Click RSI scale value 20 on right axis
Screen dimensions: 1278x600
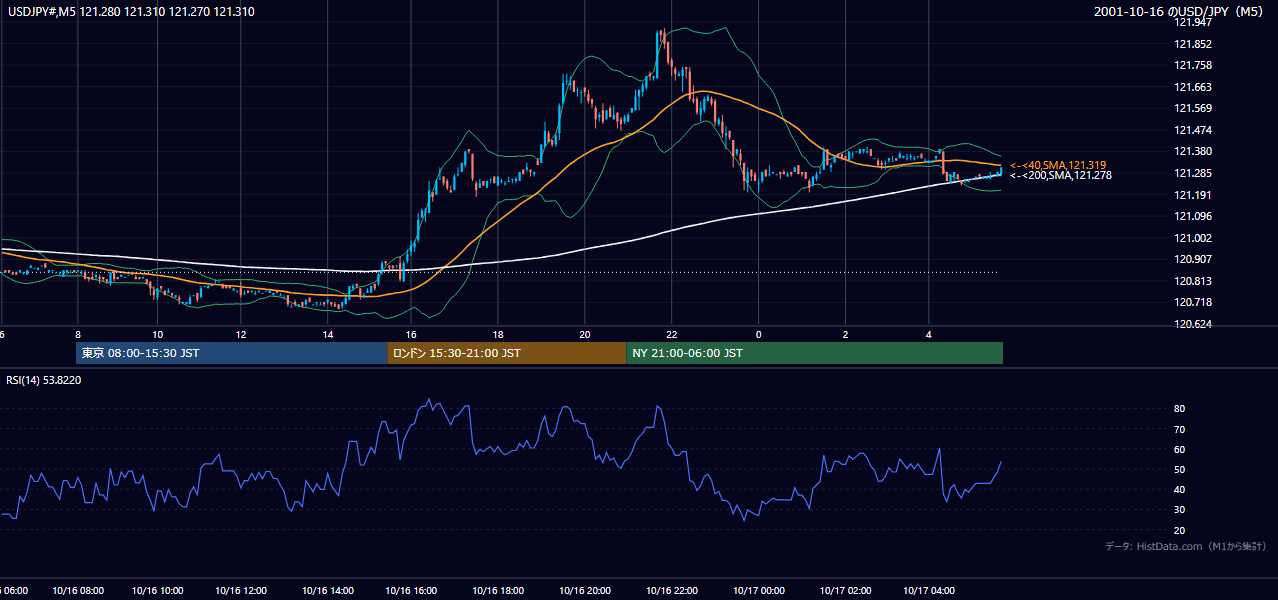[1179, 530]
